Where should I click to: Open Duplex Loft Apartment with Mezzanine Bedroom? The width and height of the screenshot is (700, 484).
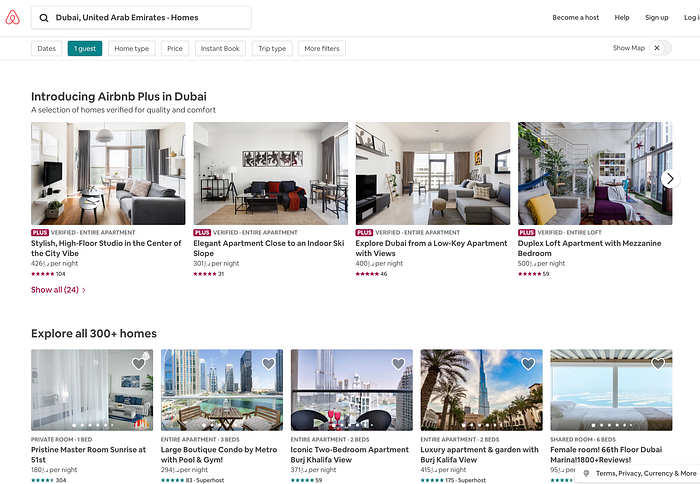[x=589, y=248]
